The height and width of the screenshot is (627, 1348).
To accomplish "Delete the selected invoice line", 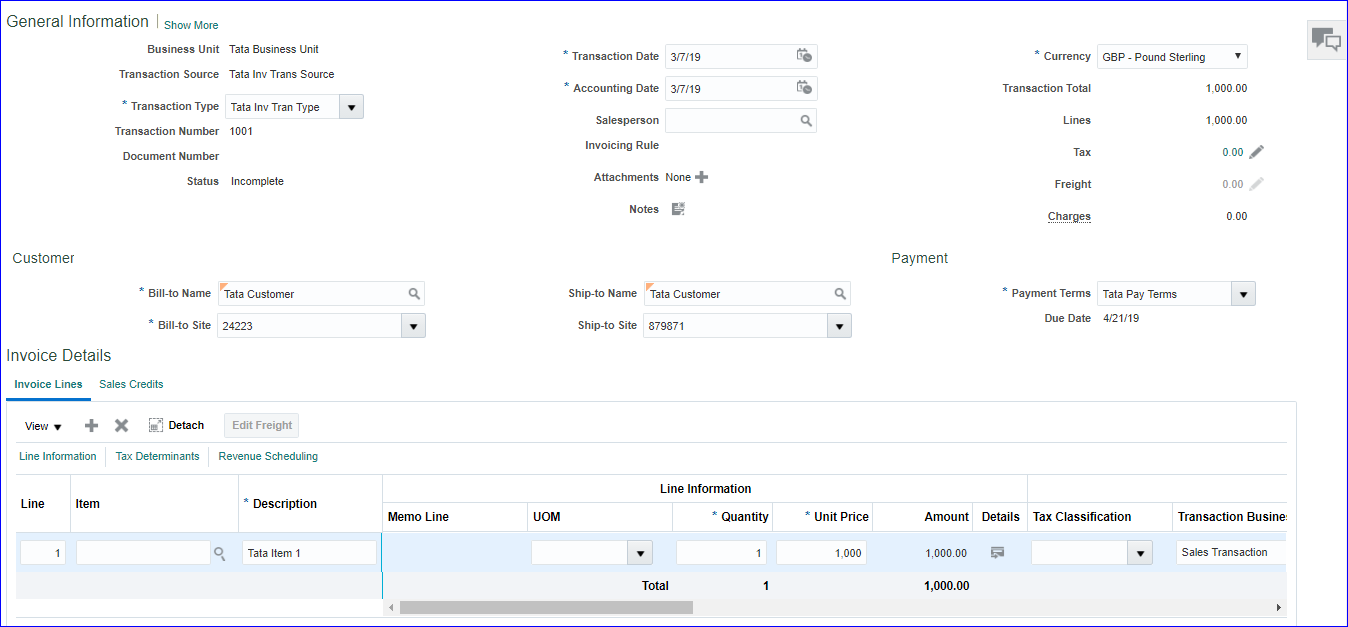I will 121,425.
